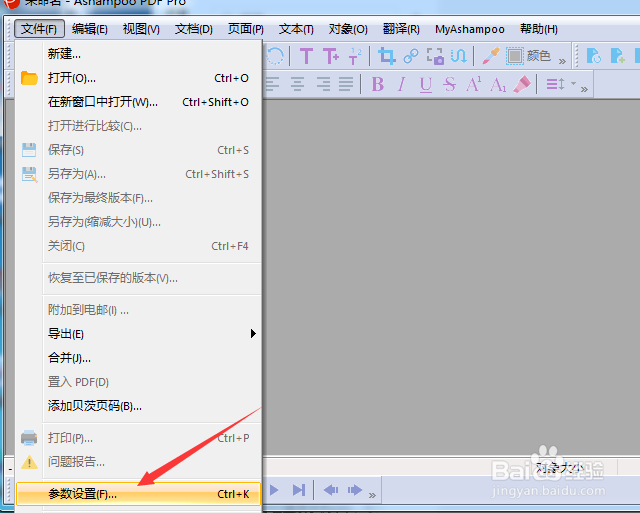Click the next view right arrow
Screen dimensions: 640x513
355,490
